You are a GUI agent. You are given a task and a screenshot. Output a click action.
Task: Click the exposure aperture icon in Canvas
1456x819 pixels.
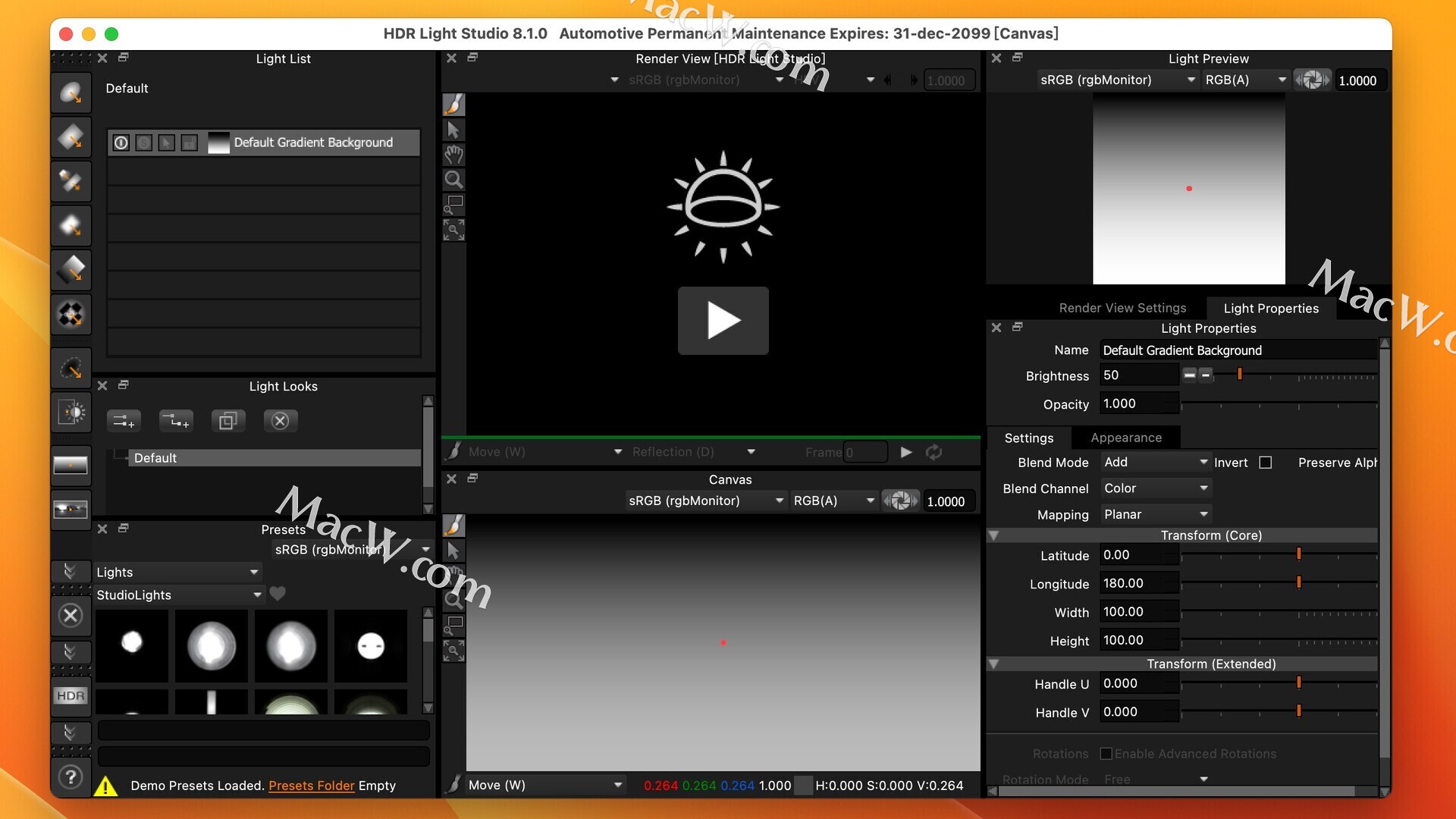click(x=900, y=500)
